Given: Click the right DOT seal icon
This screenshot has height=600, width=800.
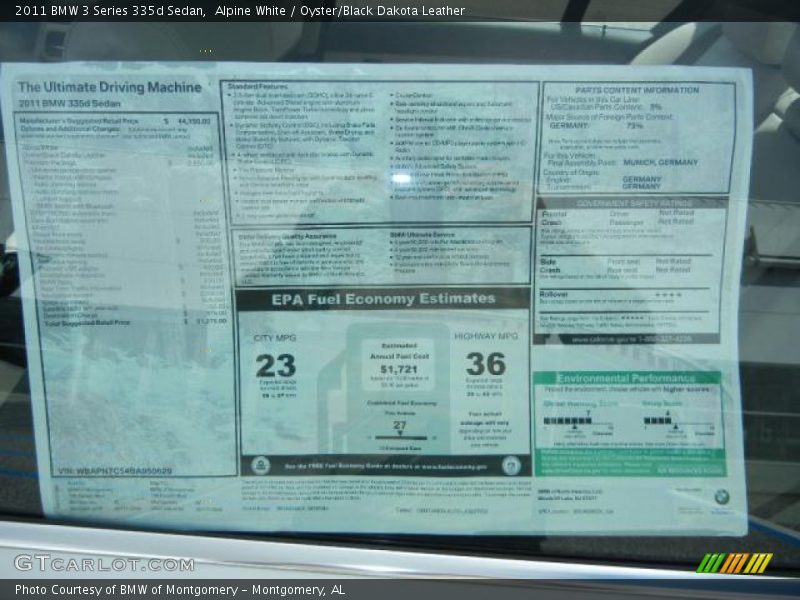Looking at the screenshot, I should (x=511, y=465).
